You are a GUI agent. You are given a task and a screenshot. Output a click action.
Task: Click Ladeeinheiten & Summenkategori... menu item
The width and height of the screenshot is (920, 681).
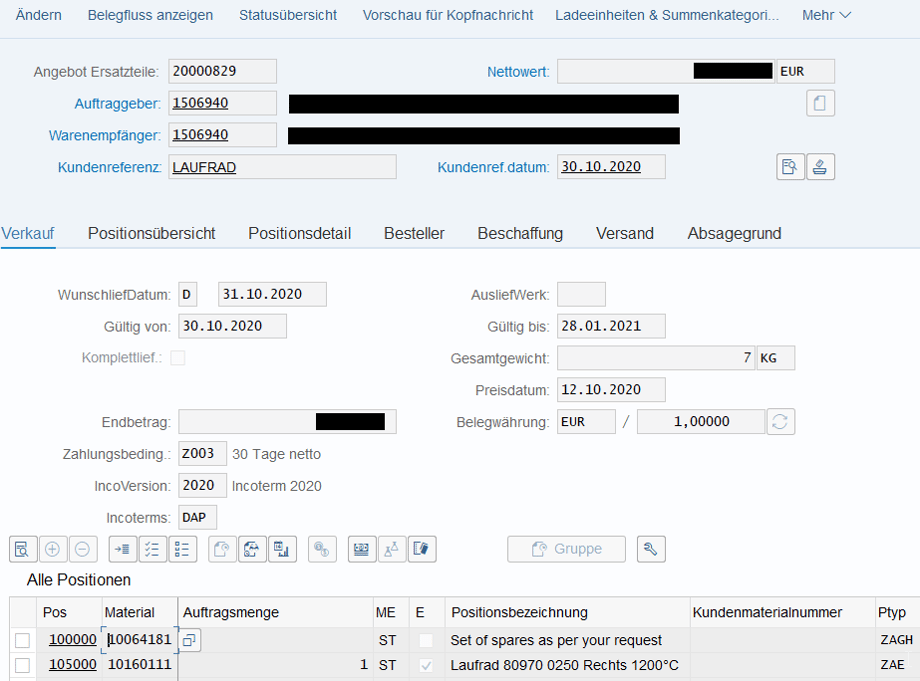tap(667, 15)
